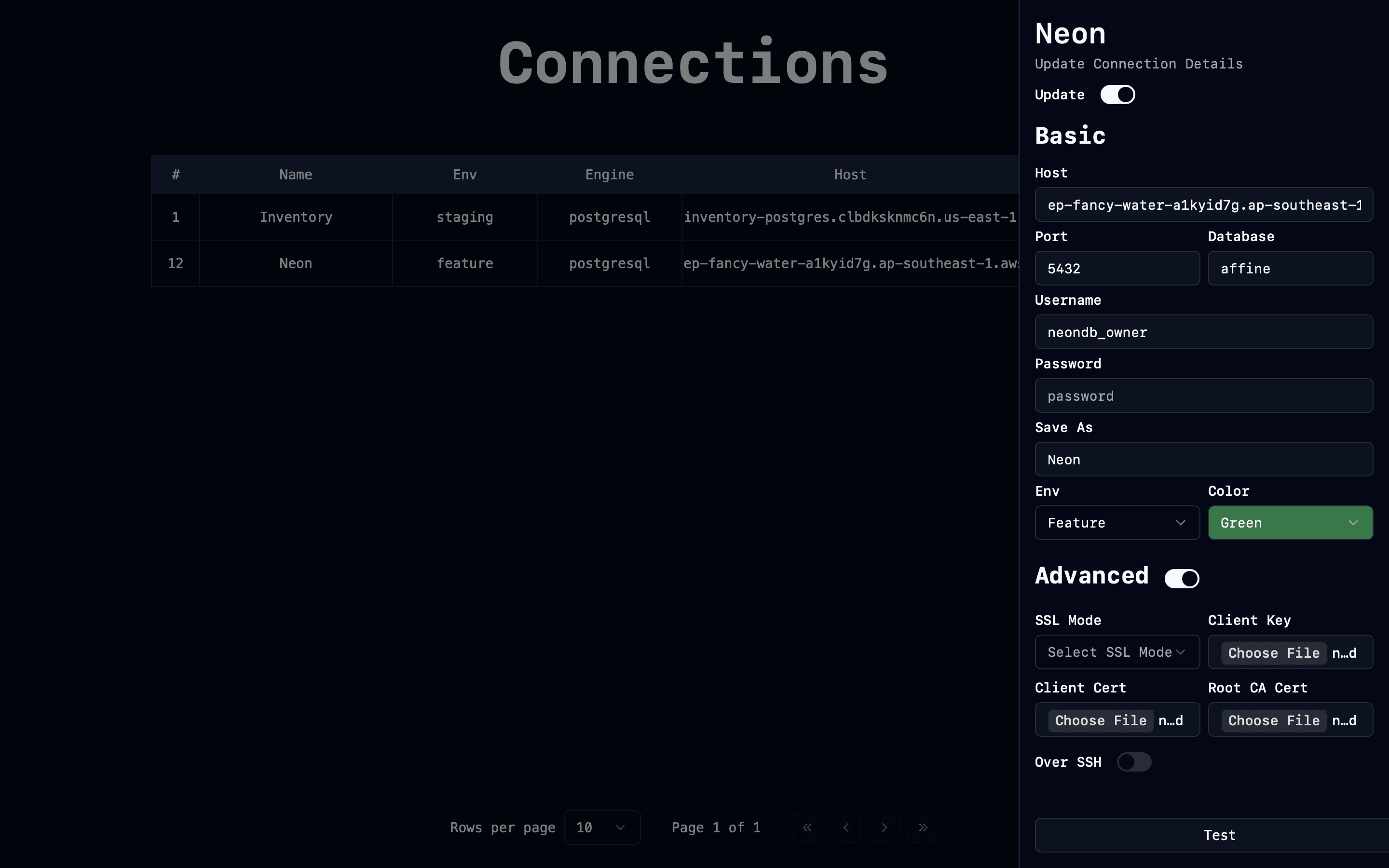
Task: Go to first page pagination icon
Action: click(x=807, y=827)
